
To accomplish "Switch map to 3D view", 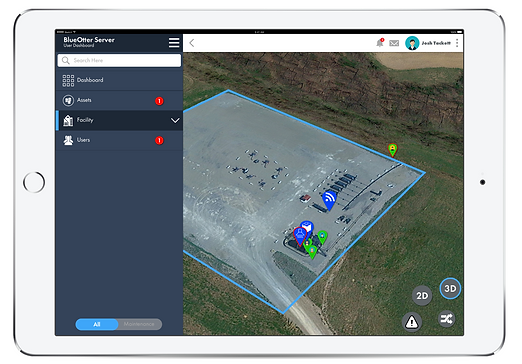I will click(450, 288).
